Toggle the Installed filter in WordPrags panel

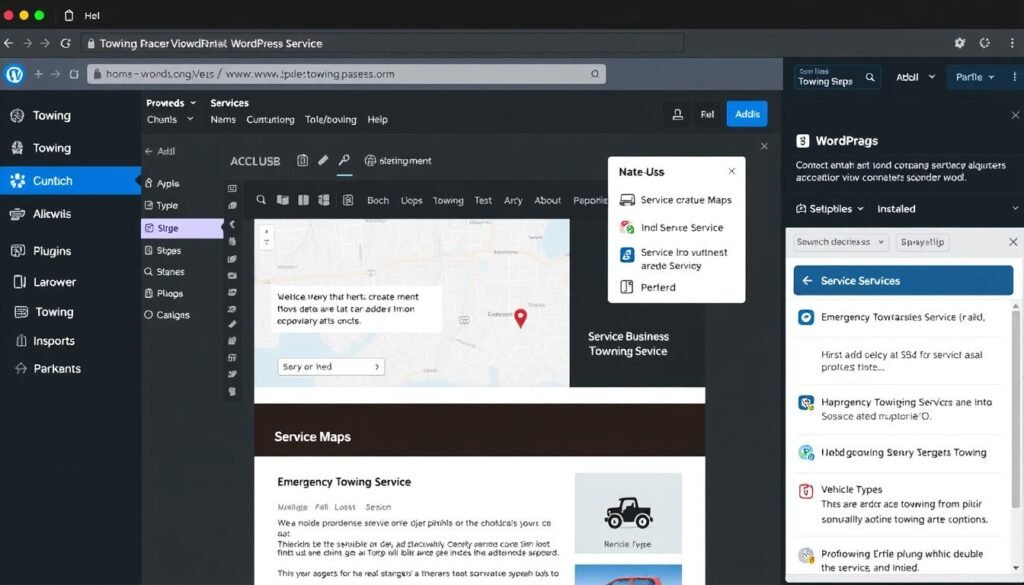coord(897,208)
